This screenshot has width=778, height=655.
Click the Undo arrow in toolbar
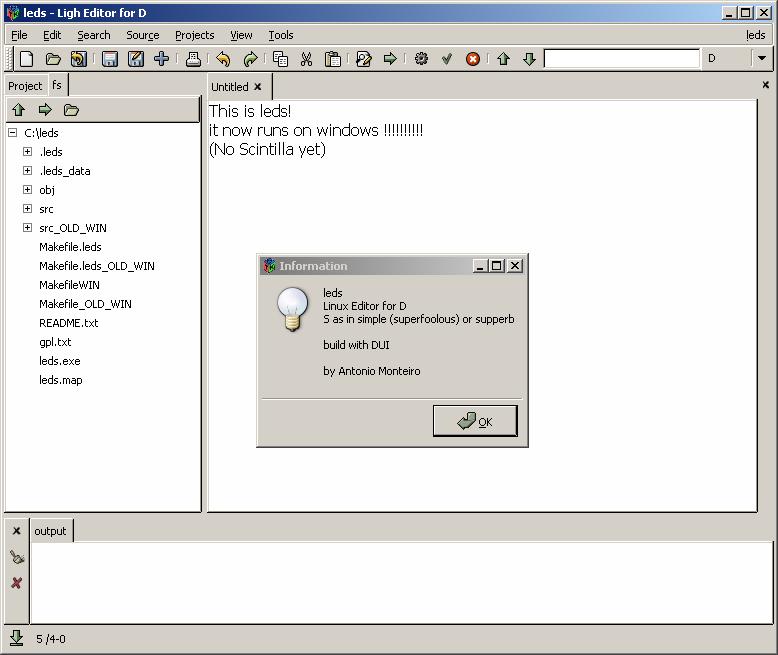coord(223,59)
